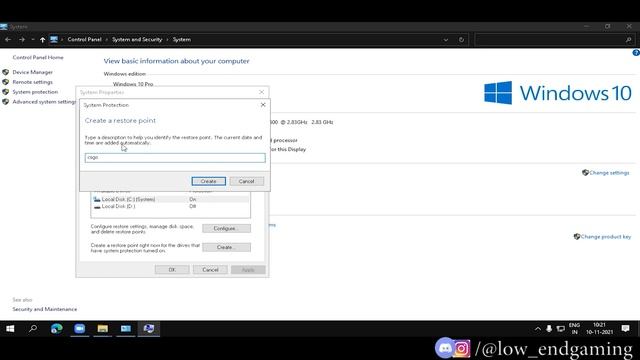The height and width of the screenshot is (360, 640).
Task: Click the restore point description text field
Action: pos(175,158)
